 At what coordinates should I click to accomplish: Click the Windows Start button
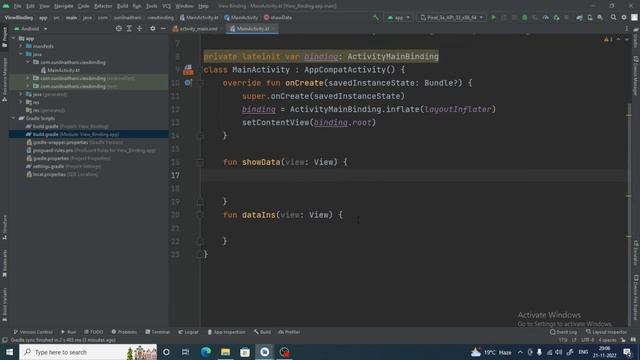[x=9, y=352]
